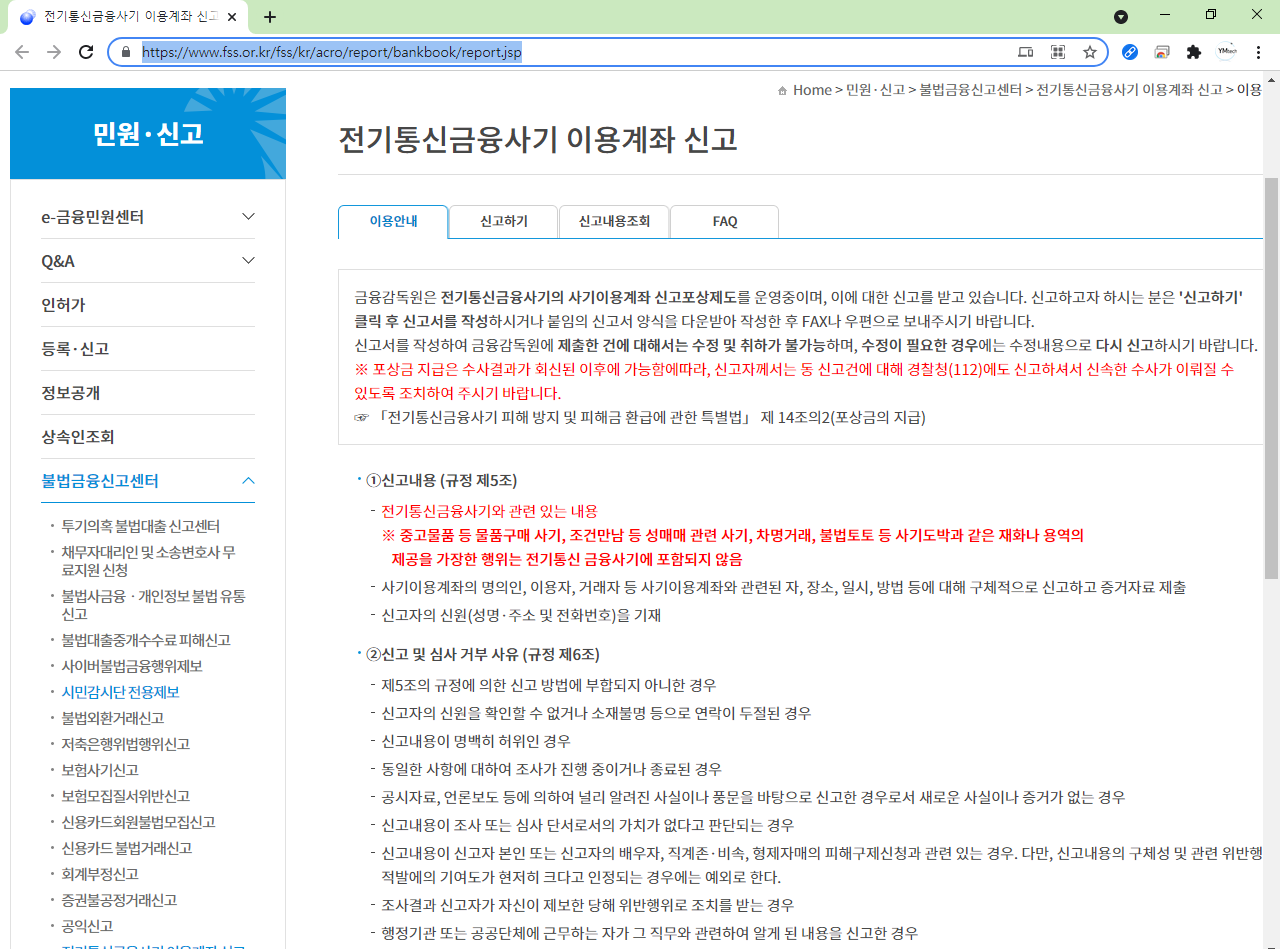Open 시민감시단 전용제보 link

point(120,692)
